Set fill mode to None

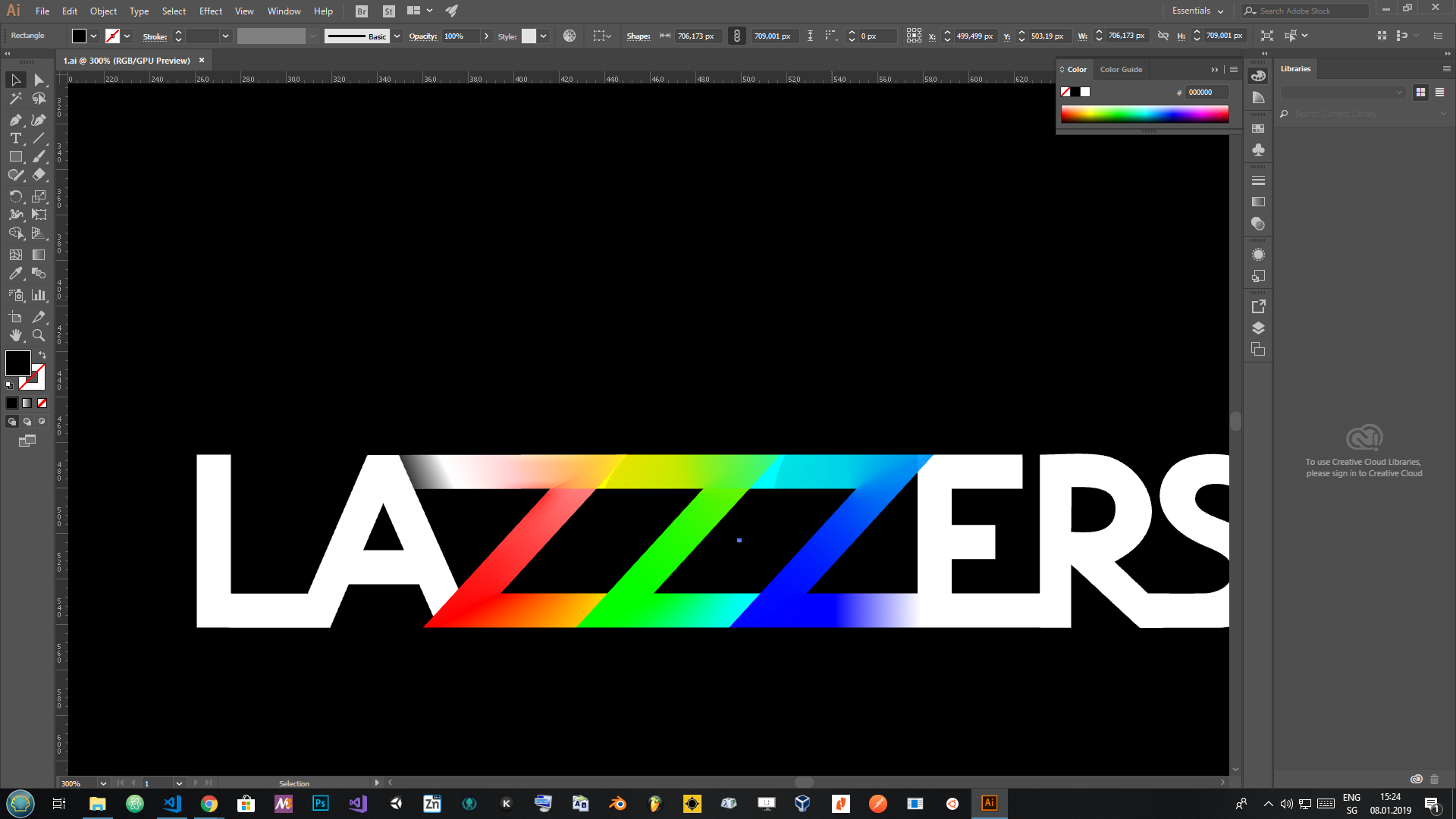[x=42, y=403]
